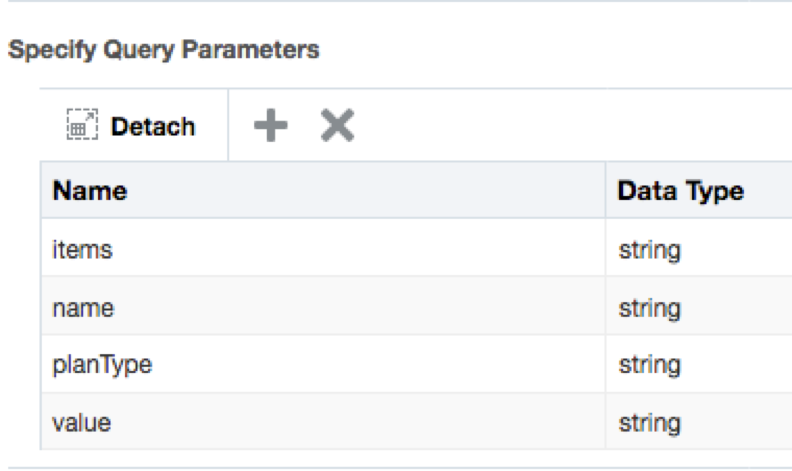Click the Specify Query Parameters heading
The height and width of the screenshot is (471, 792).
(163, 49)
